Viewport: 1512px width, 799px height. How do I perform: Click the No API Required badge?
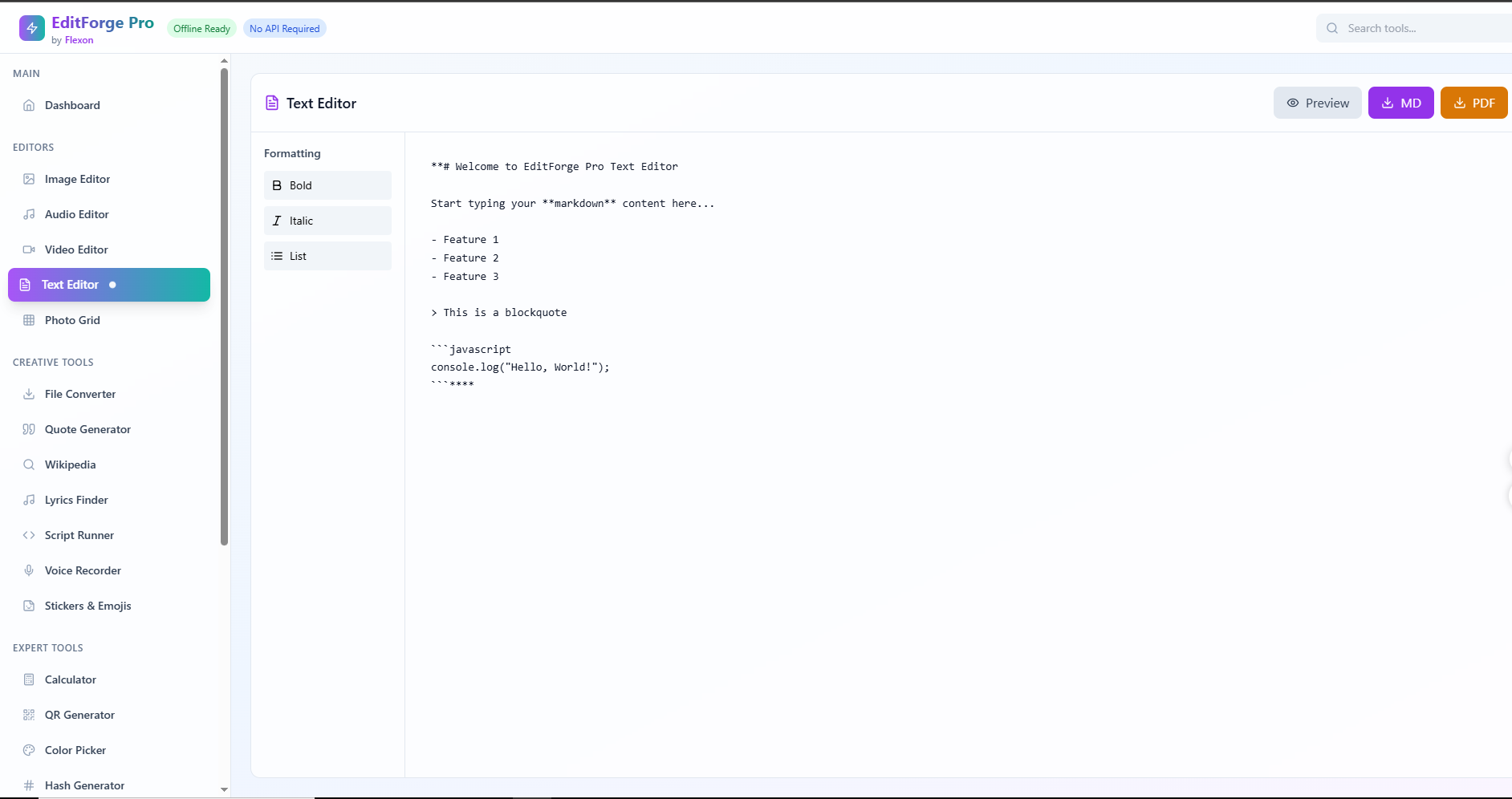[x=284, y=28]
